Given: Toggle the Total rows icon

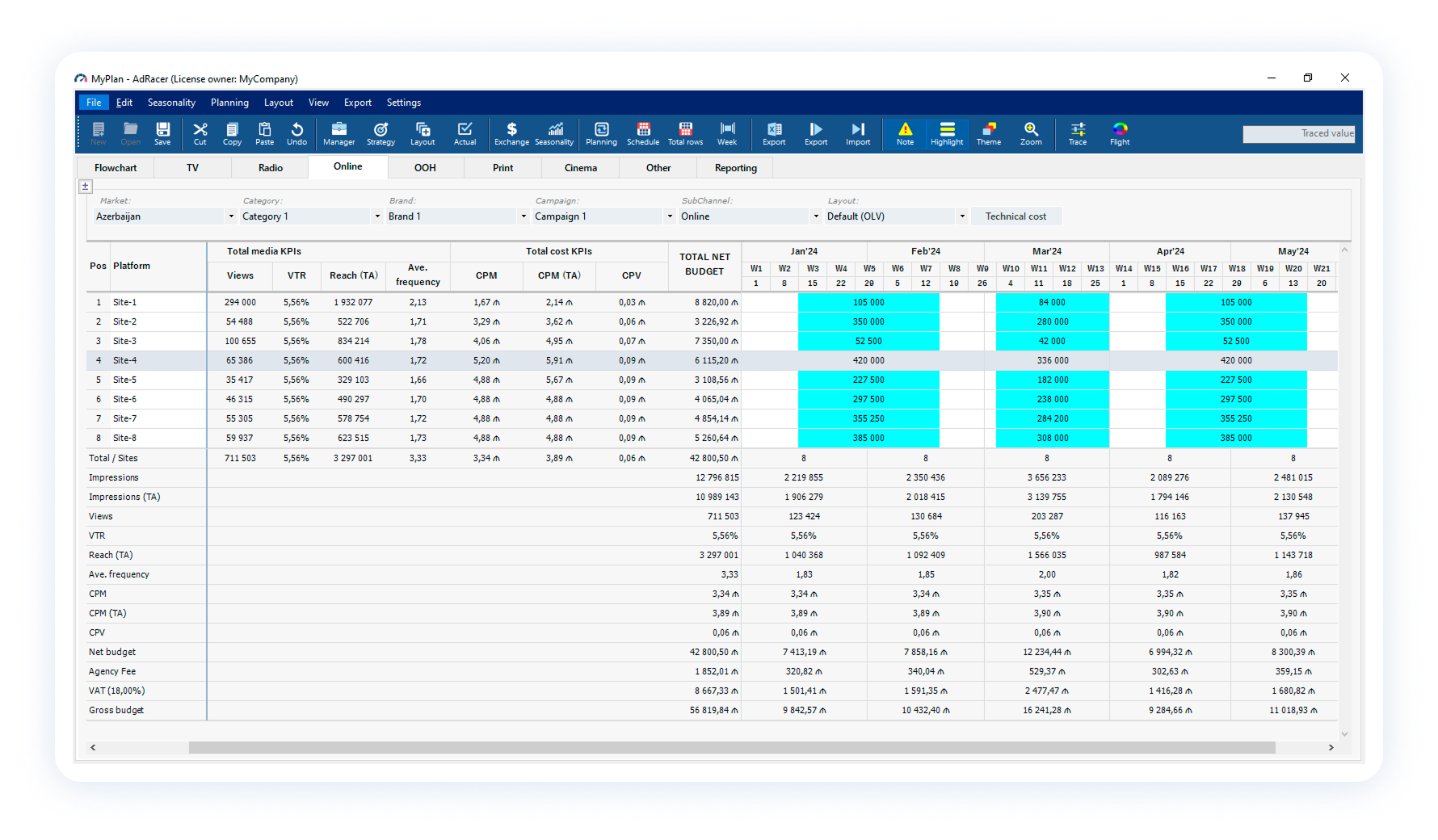Looking at the screenshot, I should 685,133.
